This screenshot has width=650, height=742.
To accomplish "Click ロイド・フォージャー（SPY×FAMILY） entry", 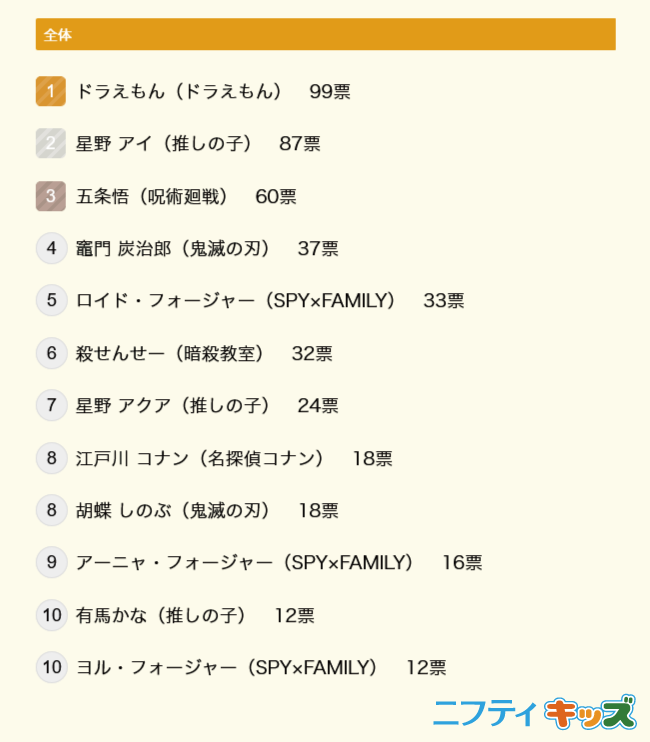I will coord(236,301).
